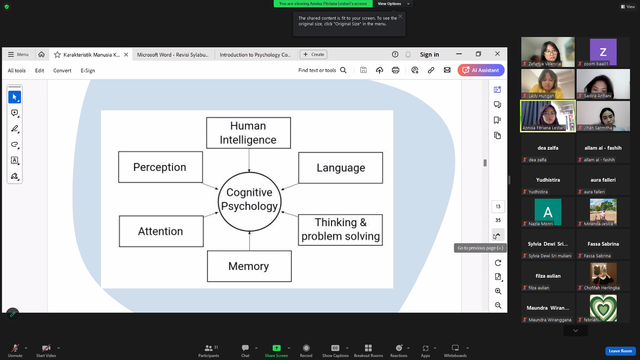Viewport: 640px width, 360px height.
Task: Expand Share Screen options arrow
Action: click(289, 348)
